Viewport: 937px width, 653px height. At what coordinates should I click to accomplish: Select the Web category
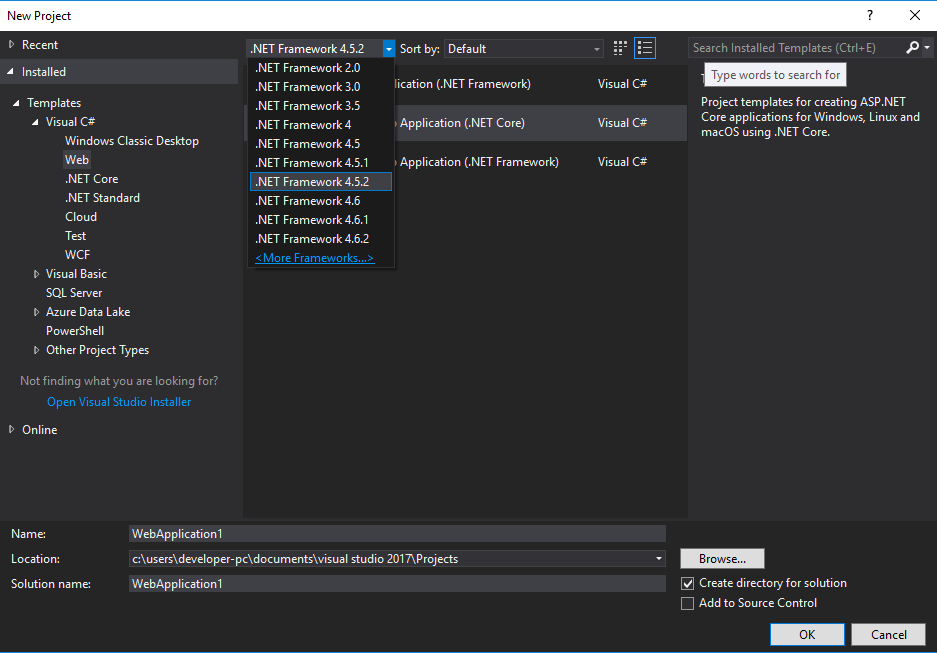point(77,160)
